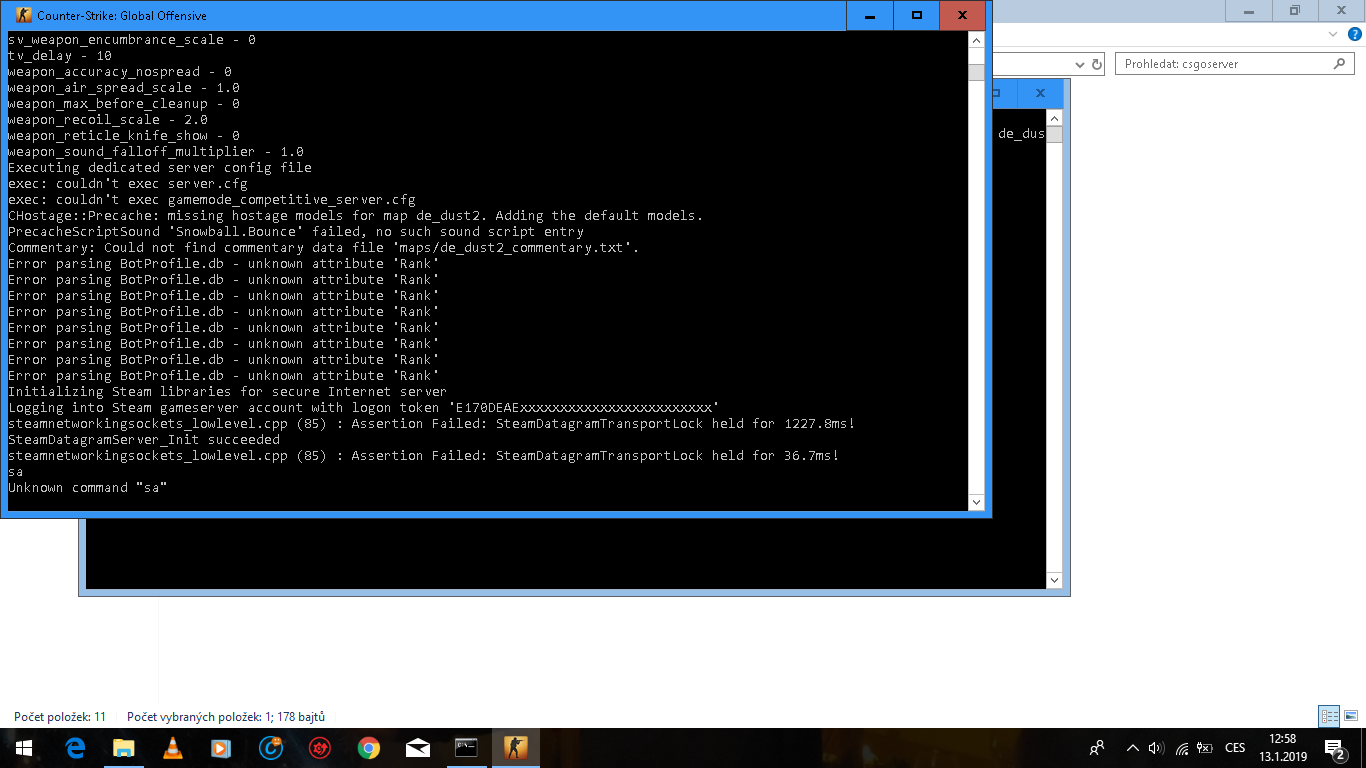Viewport: 1366px width, 768px height.
Task: Switch to large thumbnails view in Explorer
Action: [x=1351, y=716]
